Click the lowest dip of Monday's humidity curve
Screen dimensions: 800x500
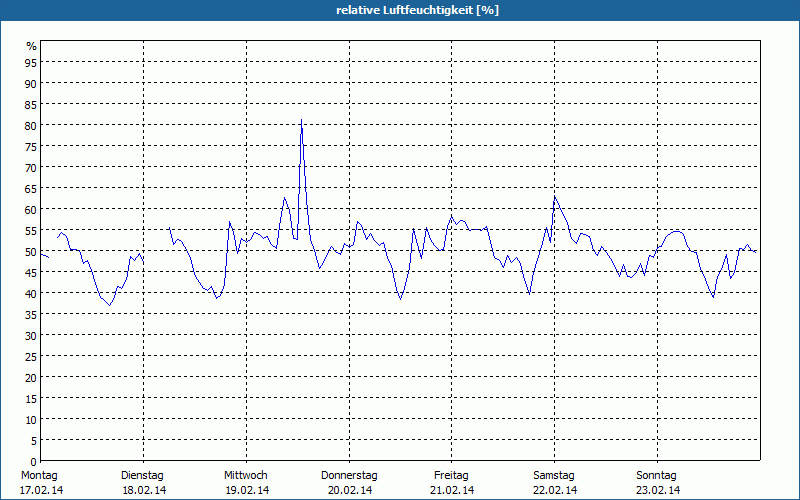(110, 305)
